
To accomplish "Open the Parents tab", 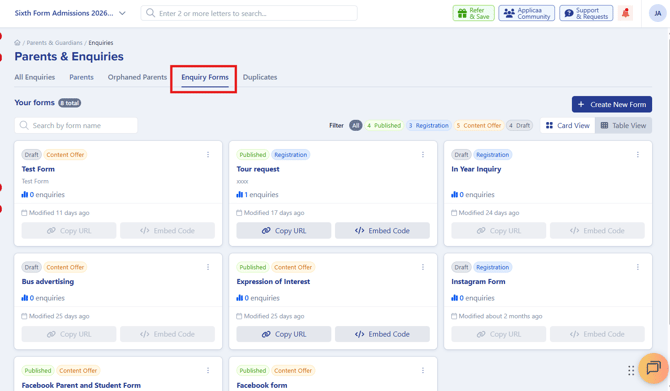I will (x=81, y=77).
